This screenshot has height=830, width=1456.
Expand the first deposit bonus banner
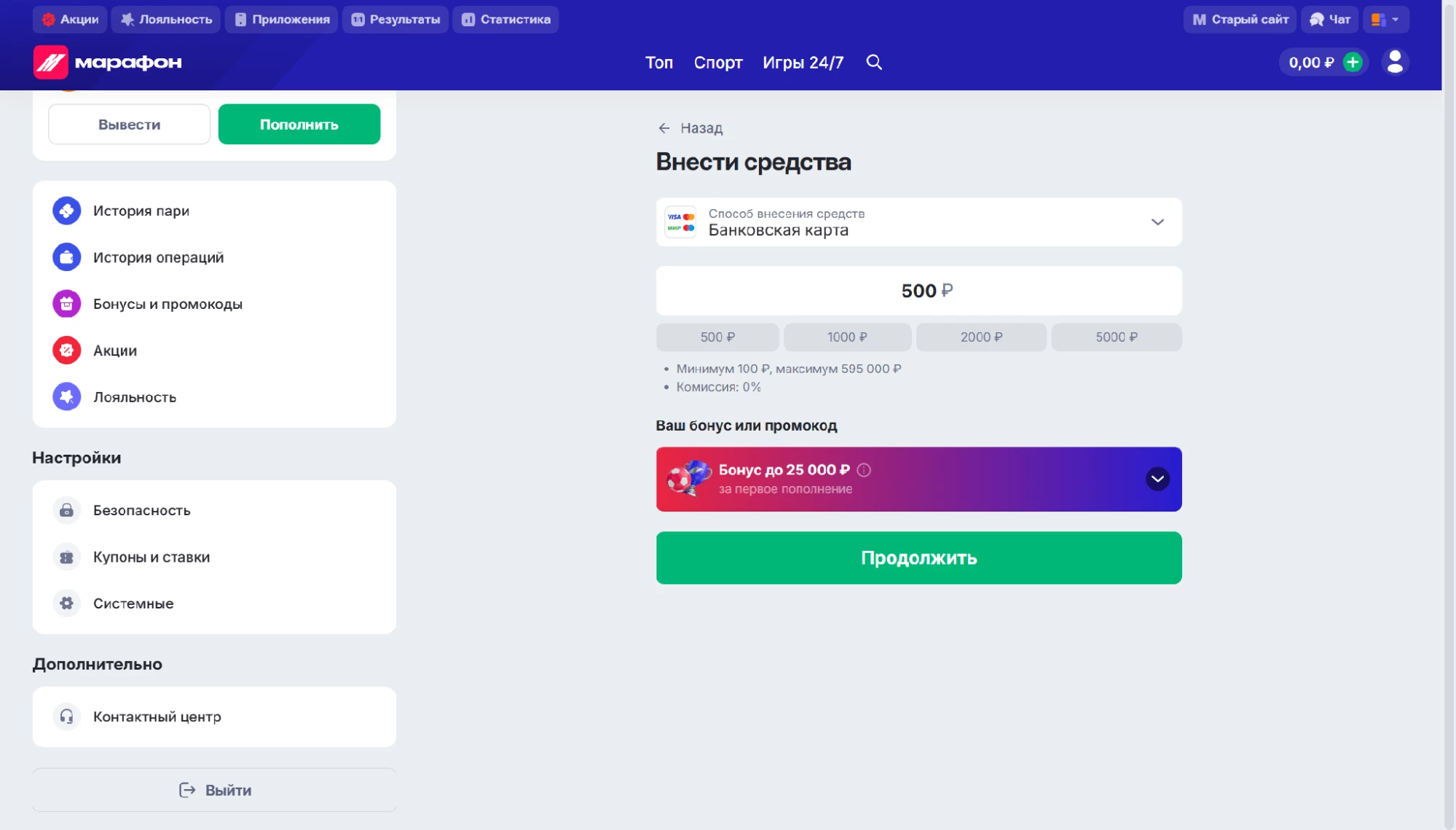pyautogui.click(x=1157, y=479)
